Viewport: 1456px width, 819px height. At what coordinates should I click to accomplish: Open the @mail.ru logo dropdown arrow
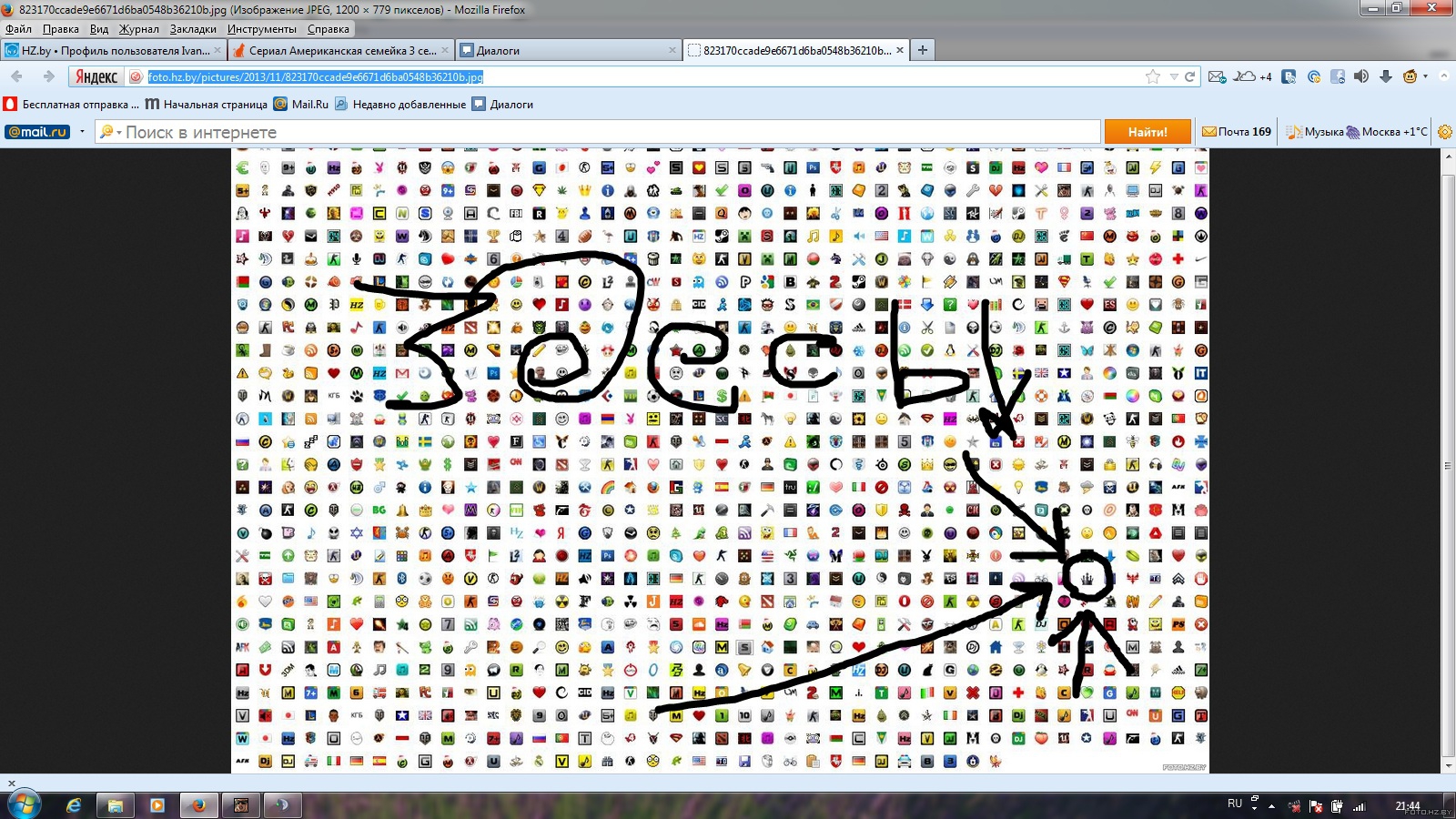pos(82,132)
